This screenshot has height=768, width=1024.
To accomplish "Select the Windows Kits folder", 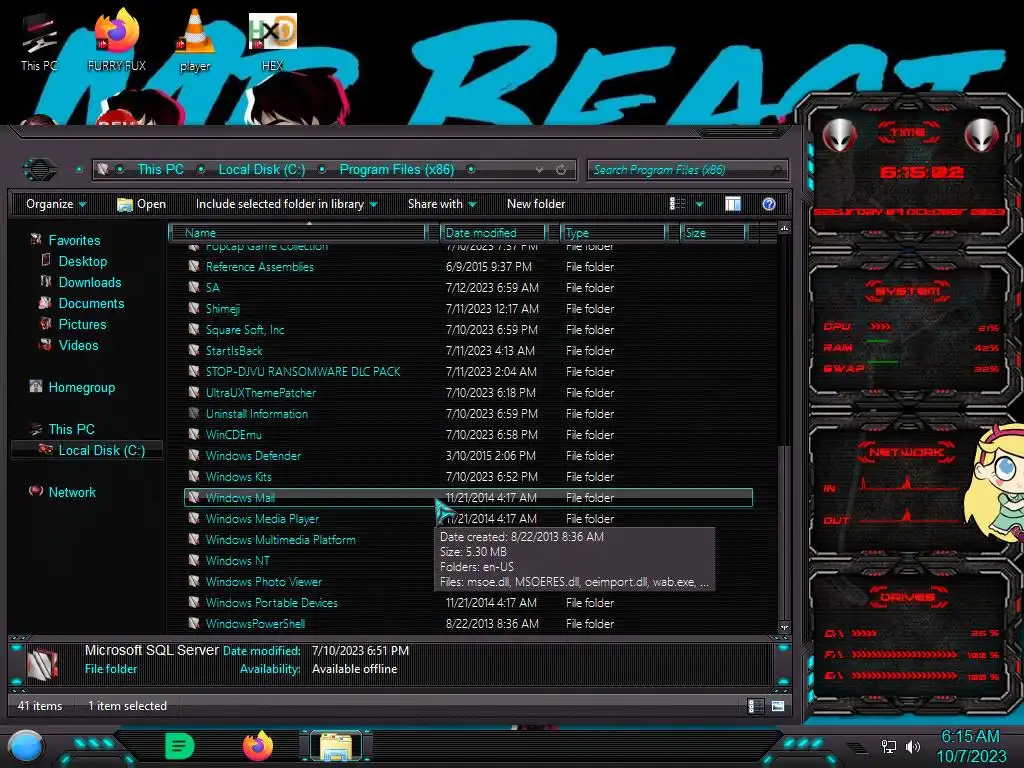I will pos(238,477).
